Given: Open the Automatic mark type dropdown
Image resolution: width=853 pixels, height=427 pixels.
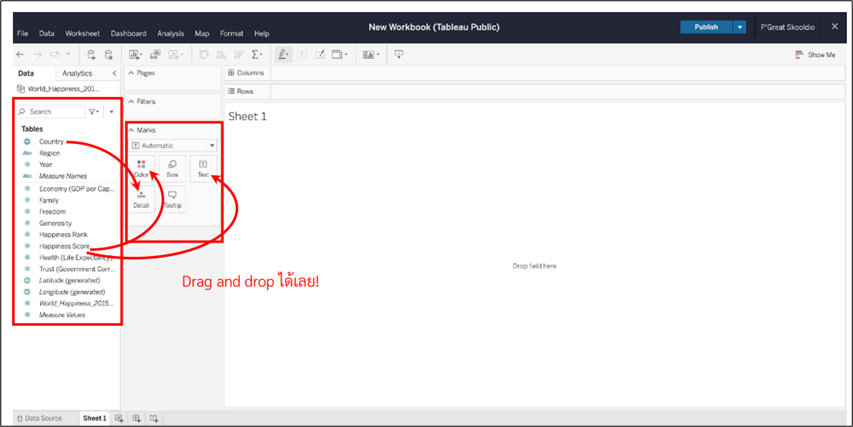Looking at the screenshot, I should [173, 145].
